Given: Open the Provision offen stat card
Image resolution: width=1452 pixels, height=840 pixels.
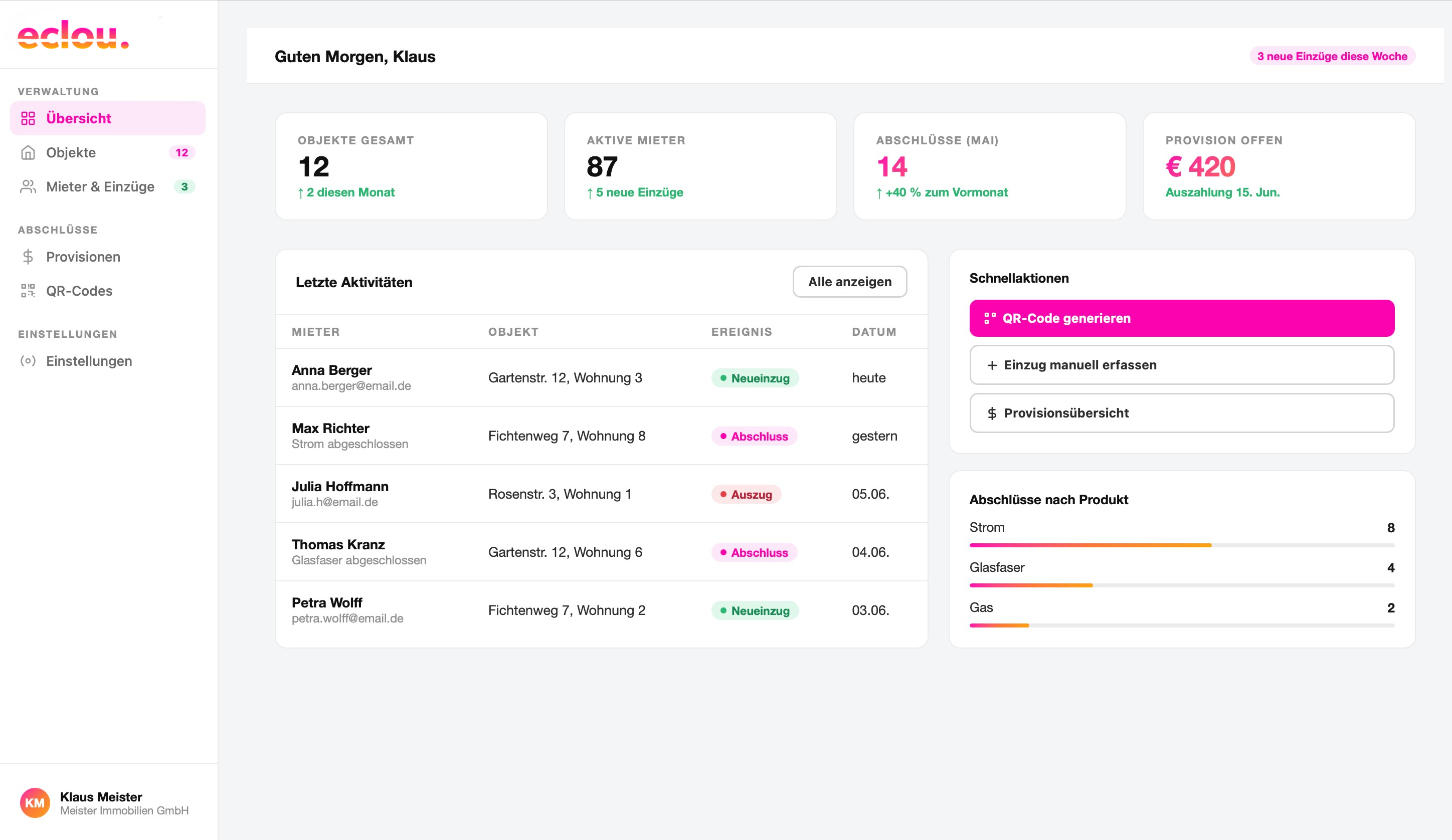Looking at the screenshot, I should (1279, 166).
